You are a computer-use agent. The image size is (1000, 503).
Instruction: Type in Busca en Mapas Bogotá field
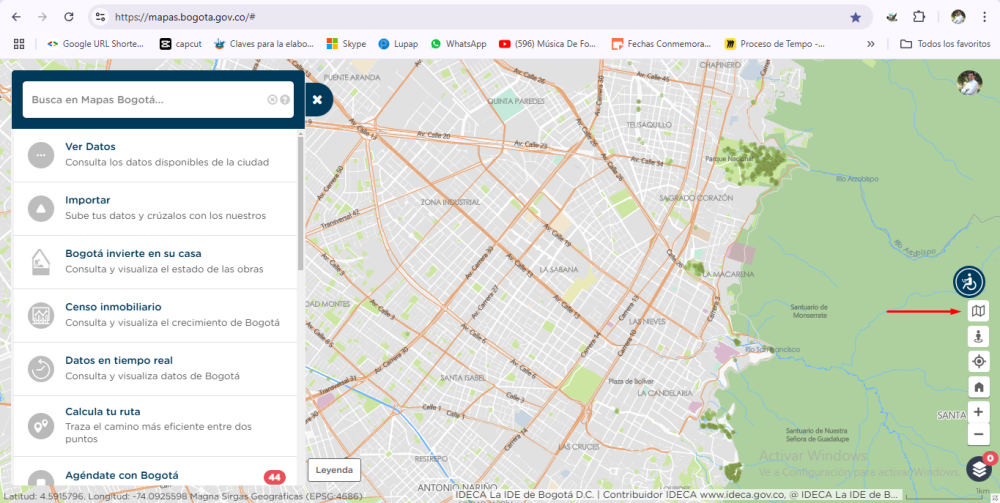(x=140, y=100)
